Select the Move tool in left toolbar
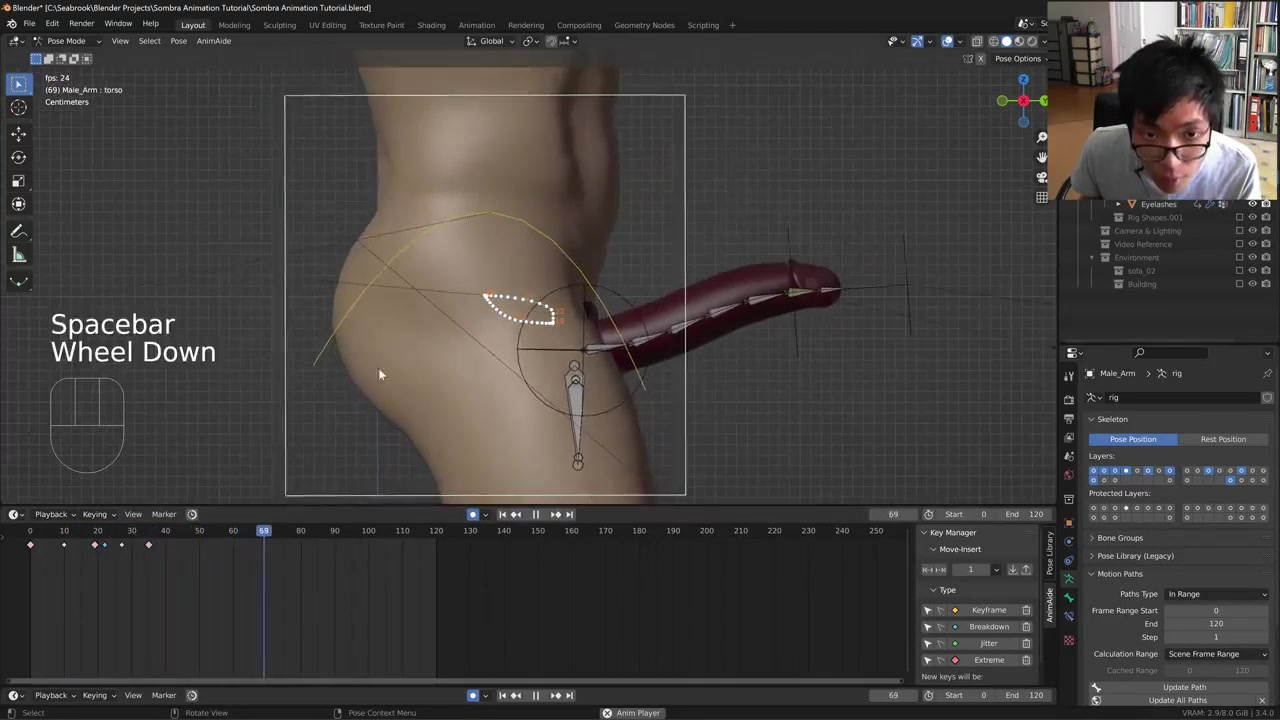The width and height of the screenshot is (1280, 720). click(18, 133)
